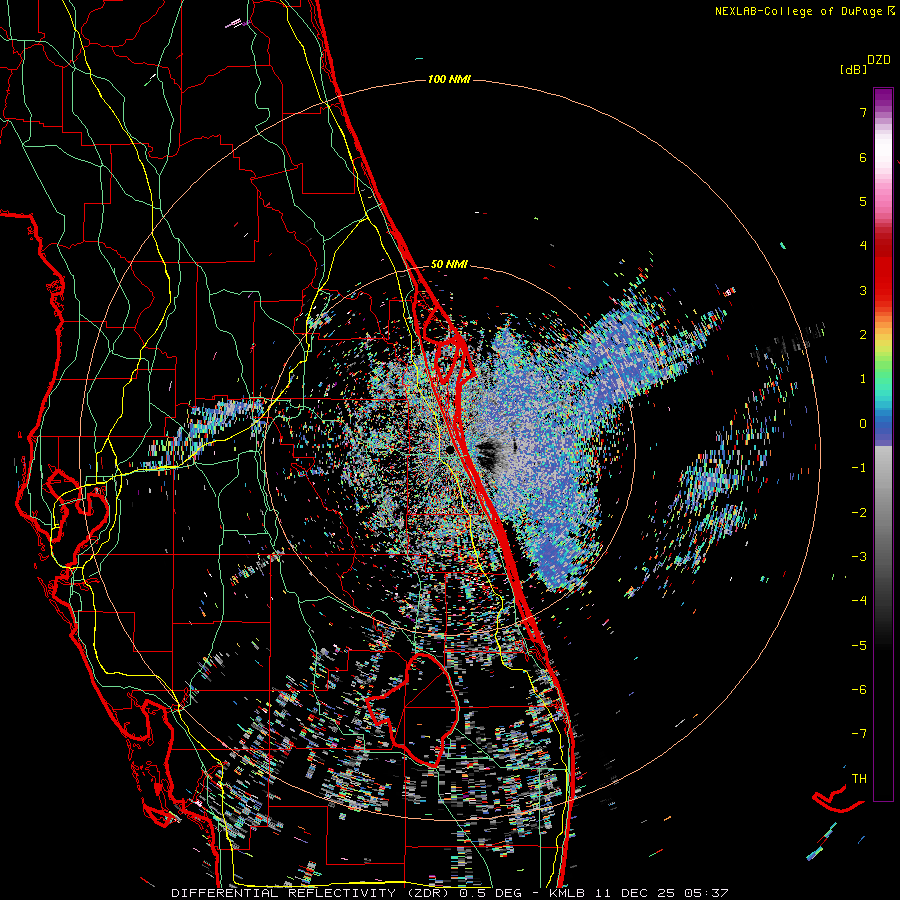
Task: Click the red lake outline south of the radar
Action: click(x=412, y=711)
